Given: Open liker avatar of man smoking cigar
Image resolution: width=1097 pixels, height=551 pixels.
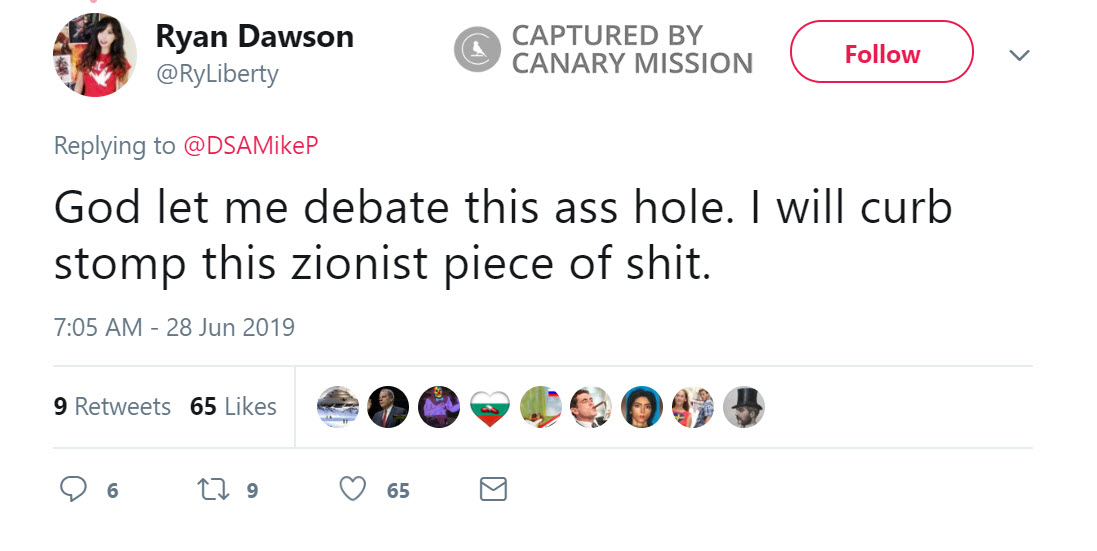Looking at the screenshot, I should tap(591, 407).
